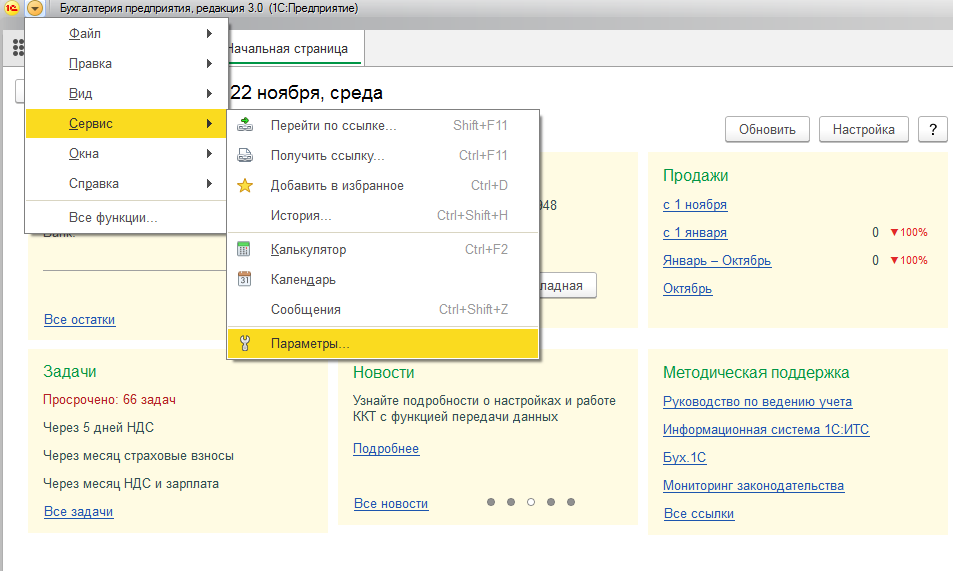The image size is (953, 571).
Task: Click the Продажи section heading
Action: pos(695,176)
